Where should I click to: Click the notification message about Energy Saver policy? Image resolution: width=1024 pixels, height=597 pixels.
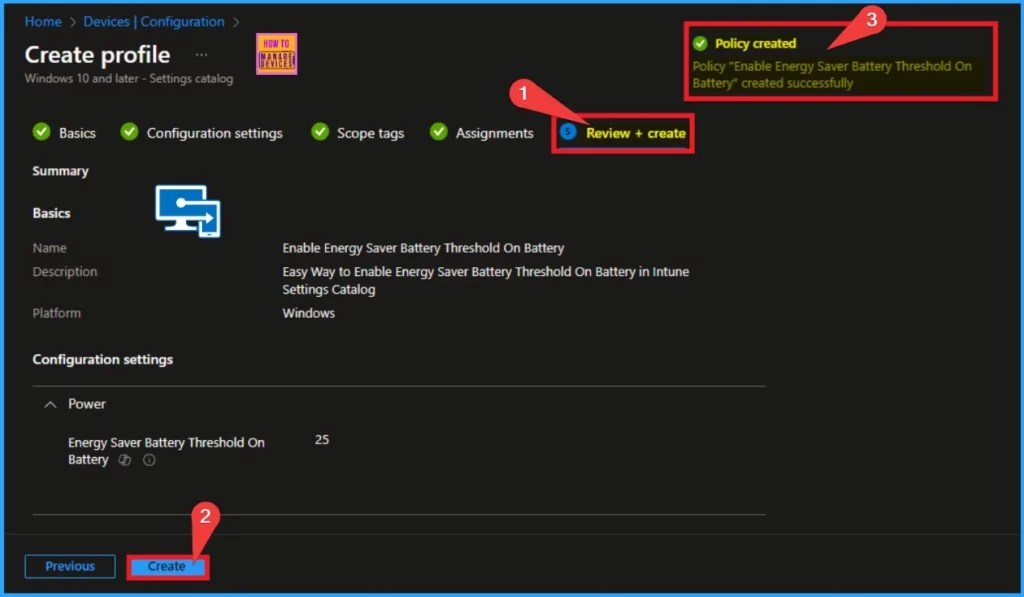coord(832,74)
